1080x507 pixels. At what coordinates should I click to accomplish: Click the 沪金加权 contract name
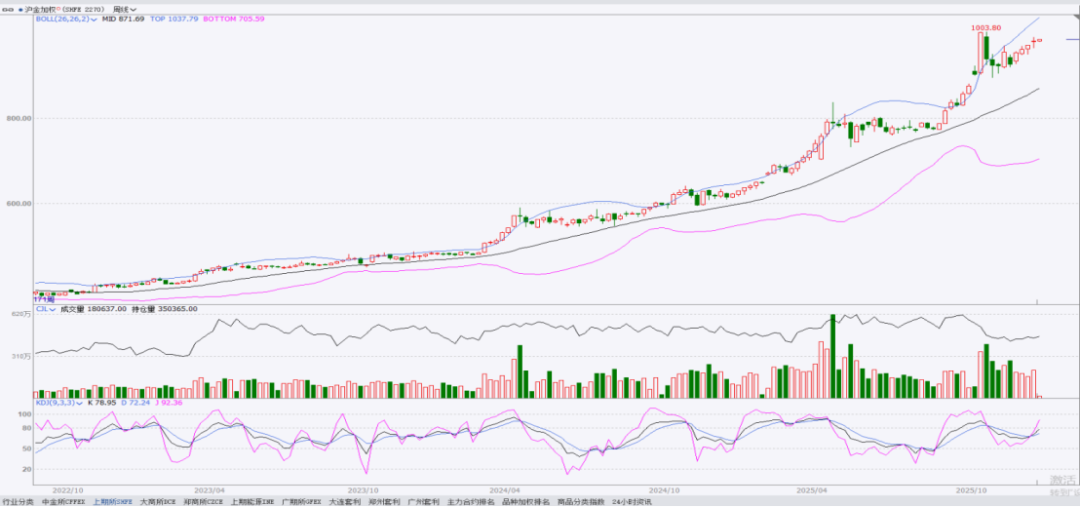coord(40,10)
